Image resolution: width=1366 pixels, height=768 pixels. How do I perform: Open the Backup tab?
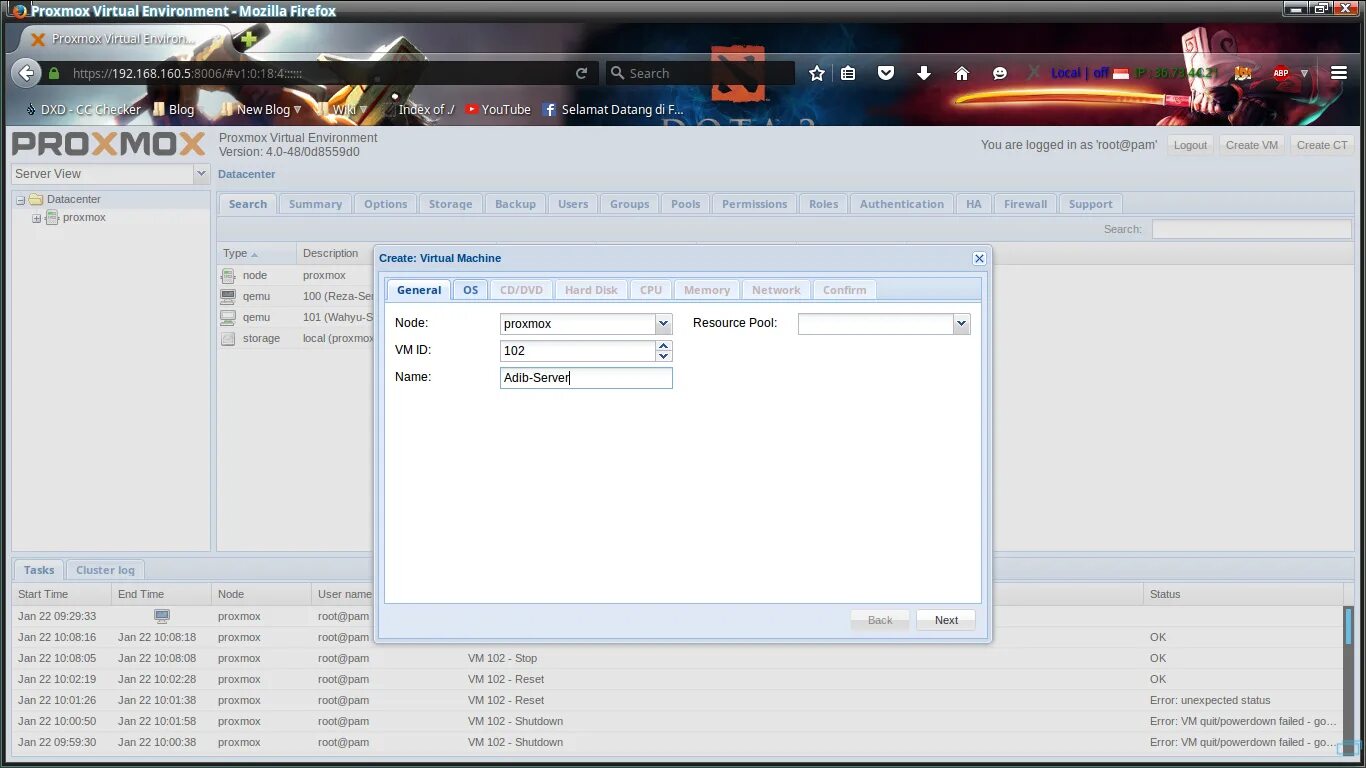(x=515, y=204)
